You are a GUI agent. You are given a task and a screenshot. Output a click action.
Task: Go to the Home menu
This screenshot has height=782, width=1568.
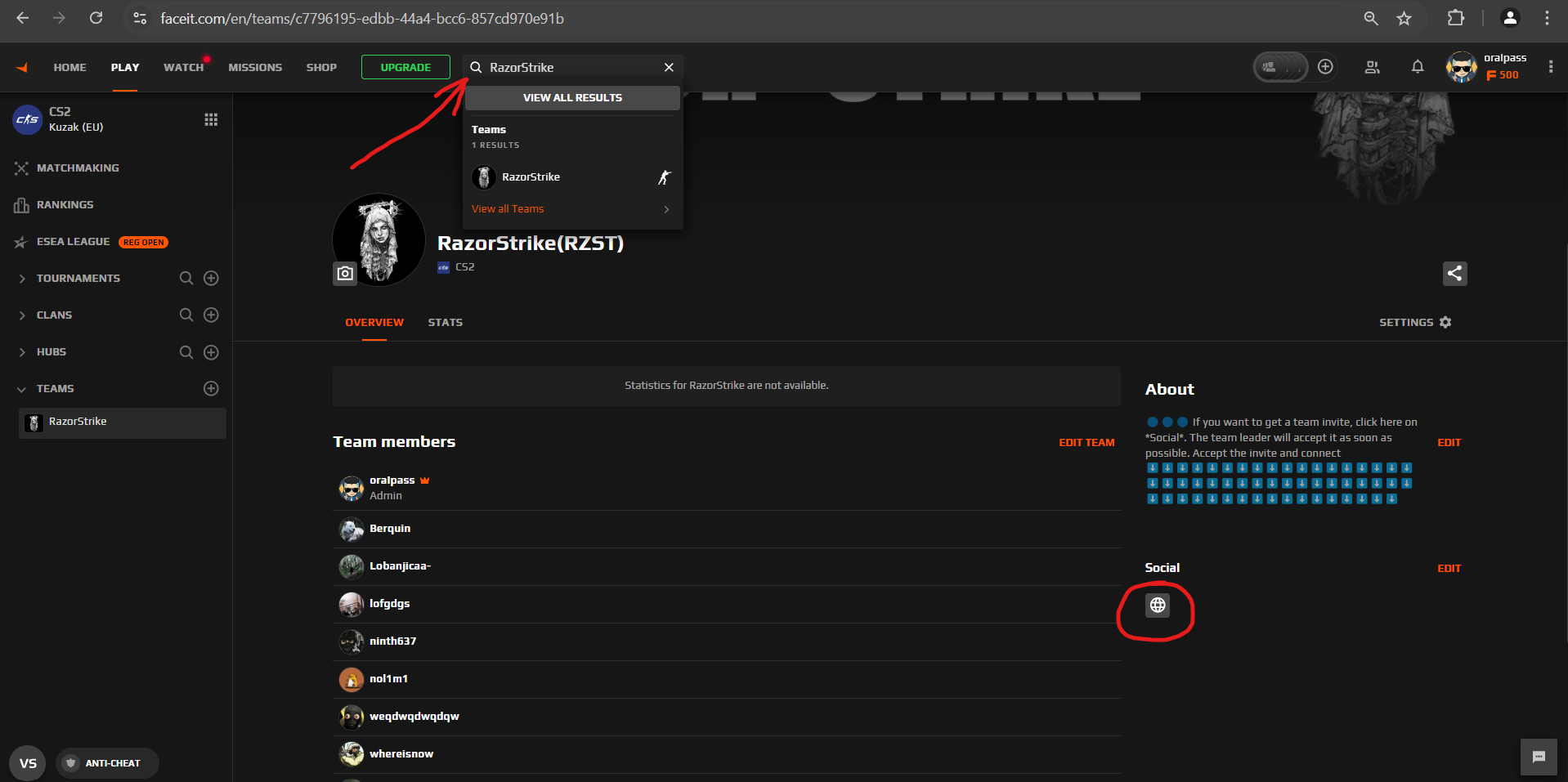[69, 68]
